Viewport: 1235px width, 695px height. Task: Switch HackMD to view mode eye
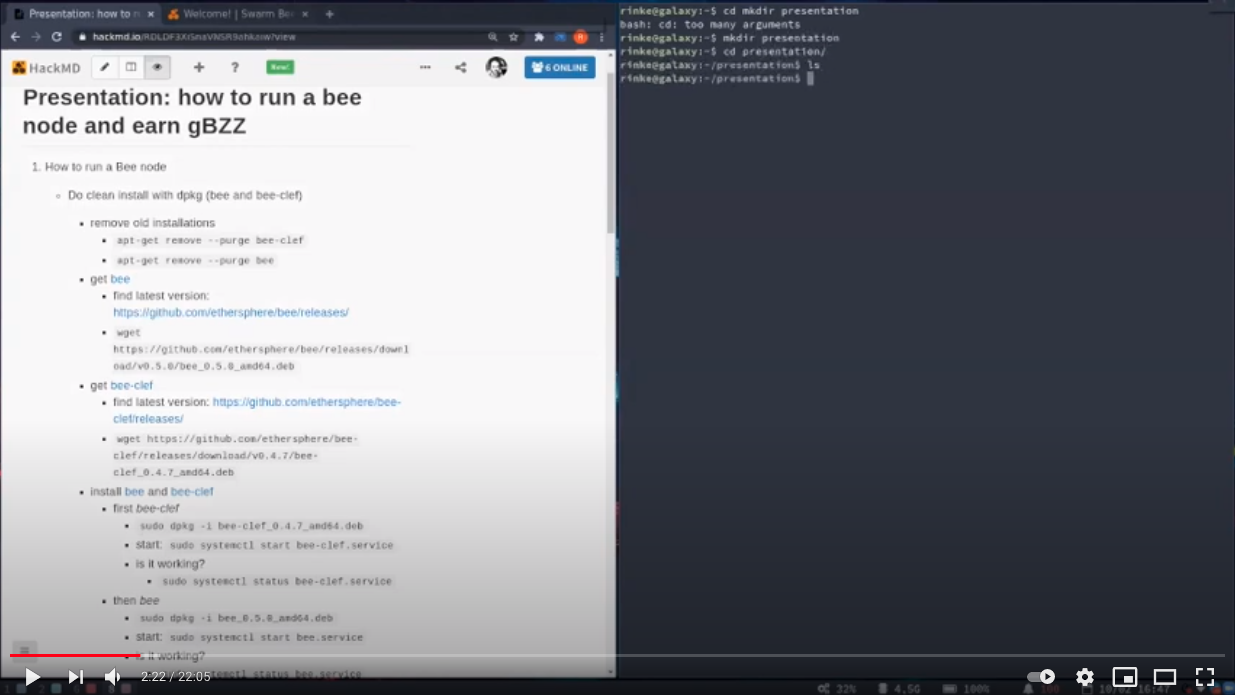coord(157,67)
